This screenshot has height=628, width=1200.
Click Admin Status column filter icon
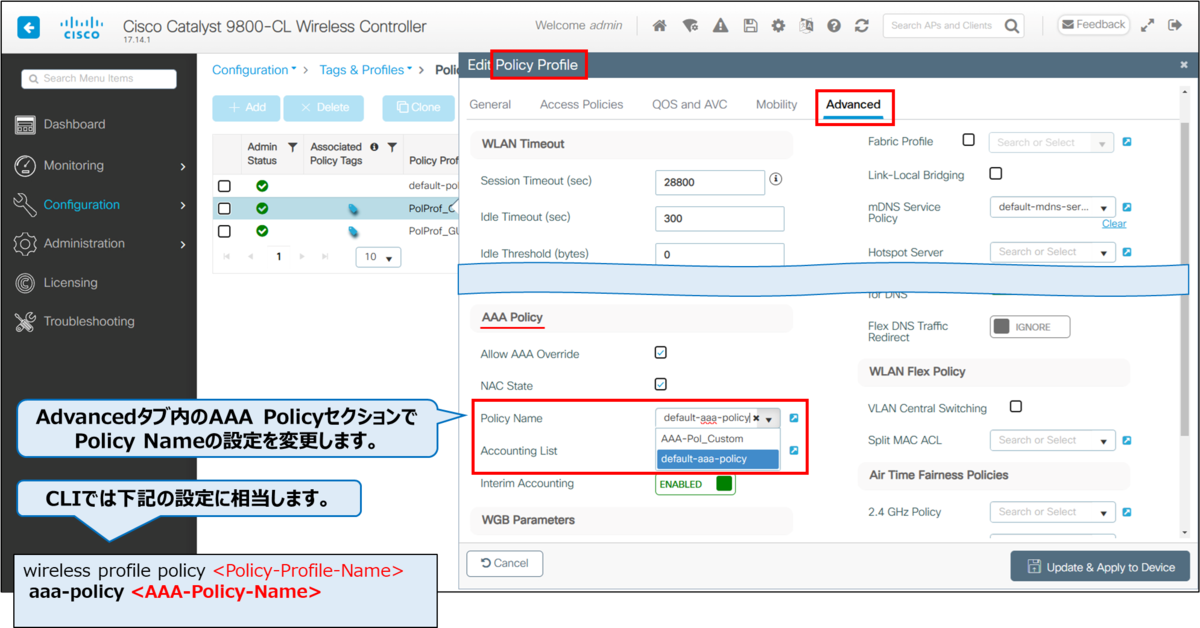pos(292,147)
